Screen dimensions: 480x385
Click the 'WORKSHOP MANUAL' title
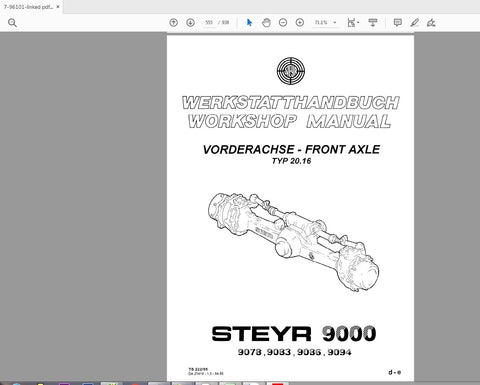click(x=289, y=121)
